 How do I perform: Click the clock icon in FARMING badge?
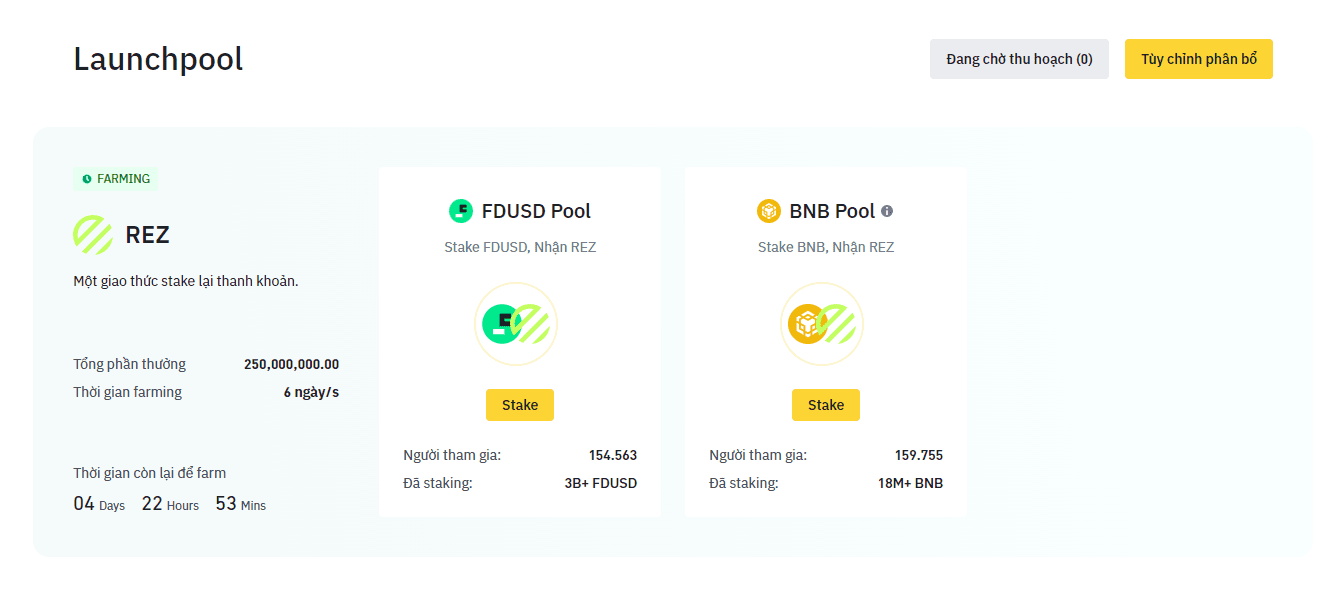point(87,179)
